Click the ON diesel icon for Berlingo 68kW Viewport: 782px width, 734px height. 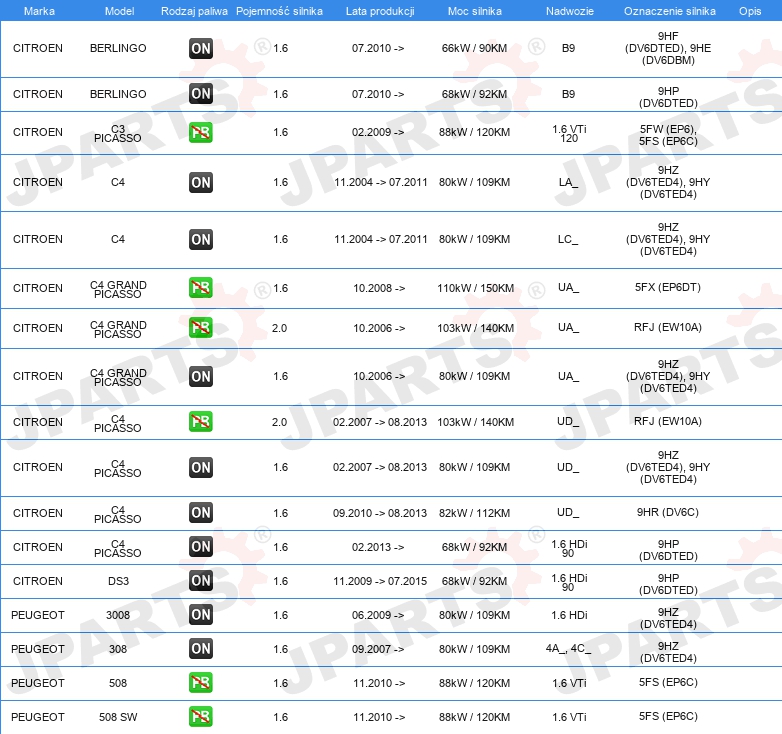coord(201,94)
